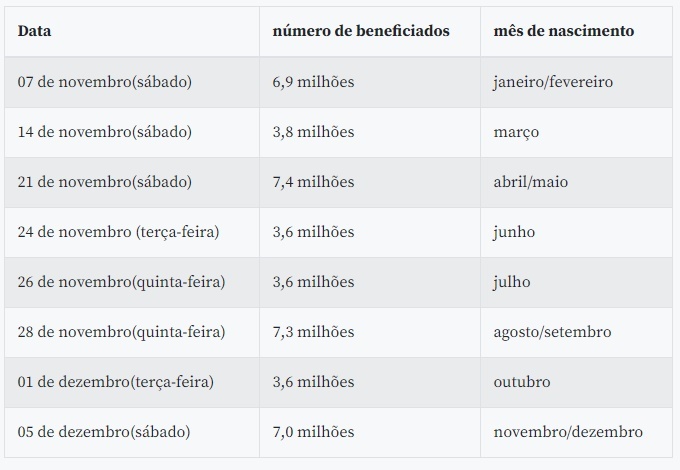Click the "01 de dezembro(terça-feira)" cell
Screen dimensions: 680x470
coord(115,382)
